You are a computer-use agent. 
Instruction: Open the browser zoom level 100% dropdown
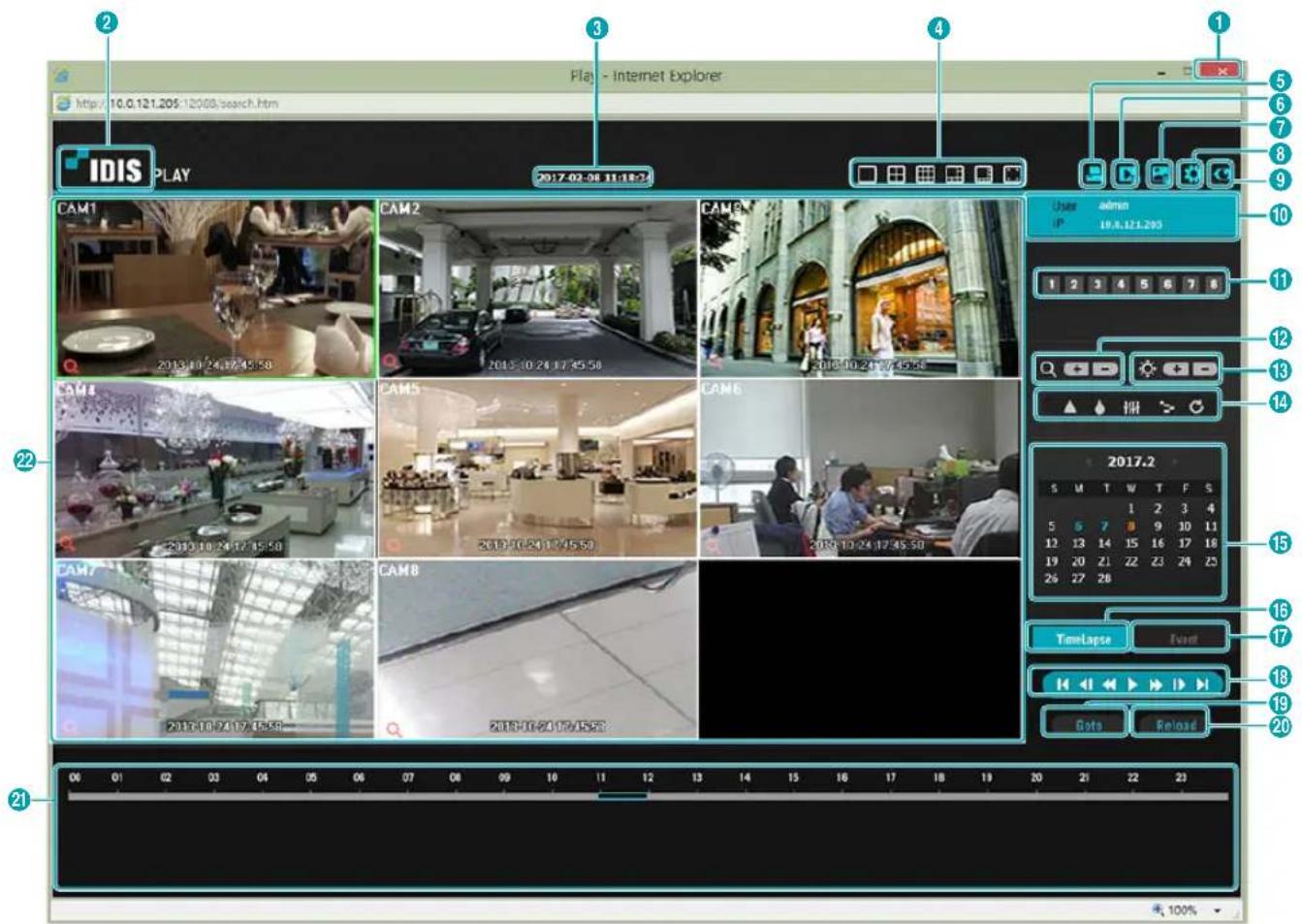[1218, 910]
